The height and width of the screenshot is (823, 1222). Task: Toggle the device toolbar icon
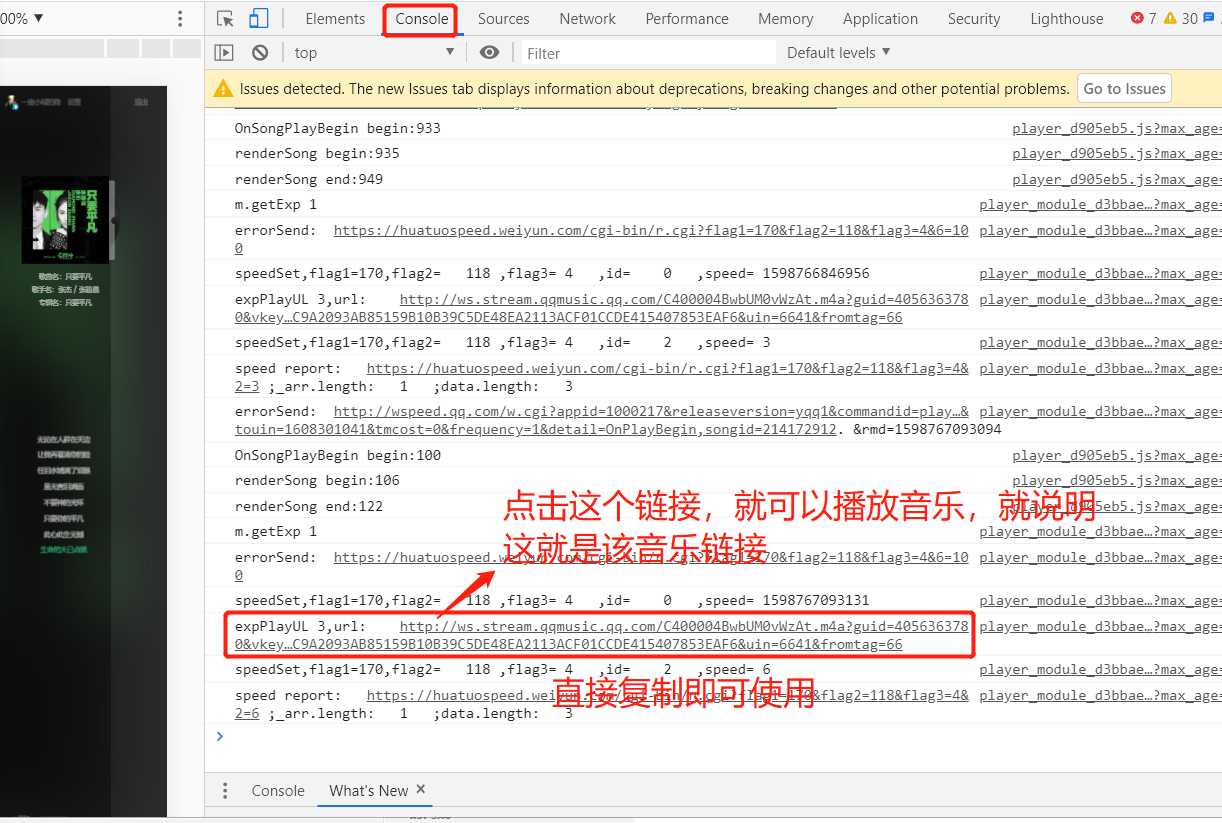pyautogui.click(x=258, y=18)
